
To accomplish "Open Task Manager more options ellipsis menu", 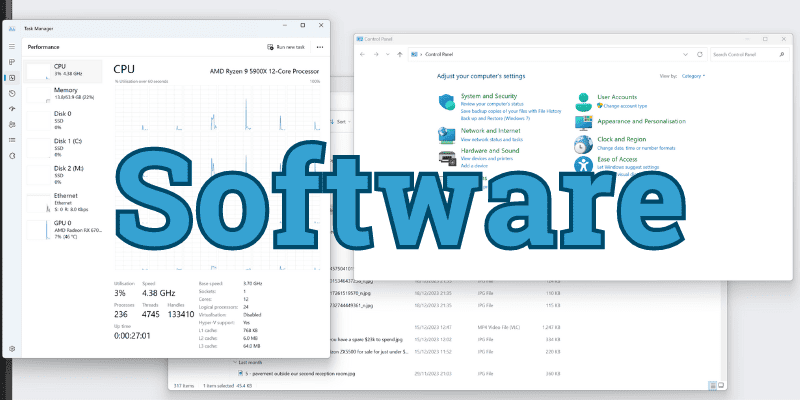I will (320, 47).
